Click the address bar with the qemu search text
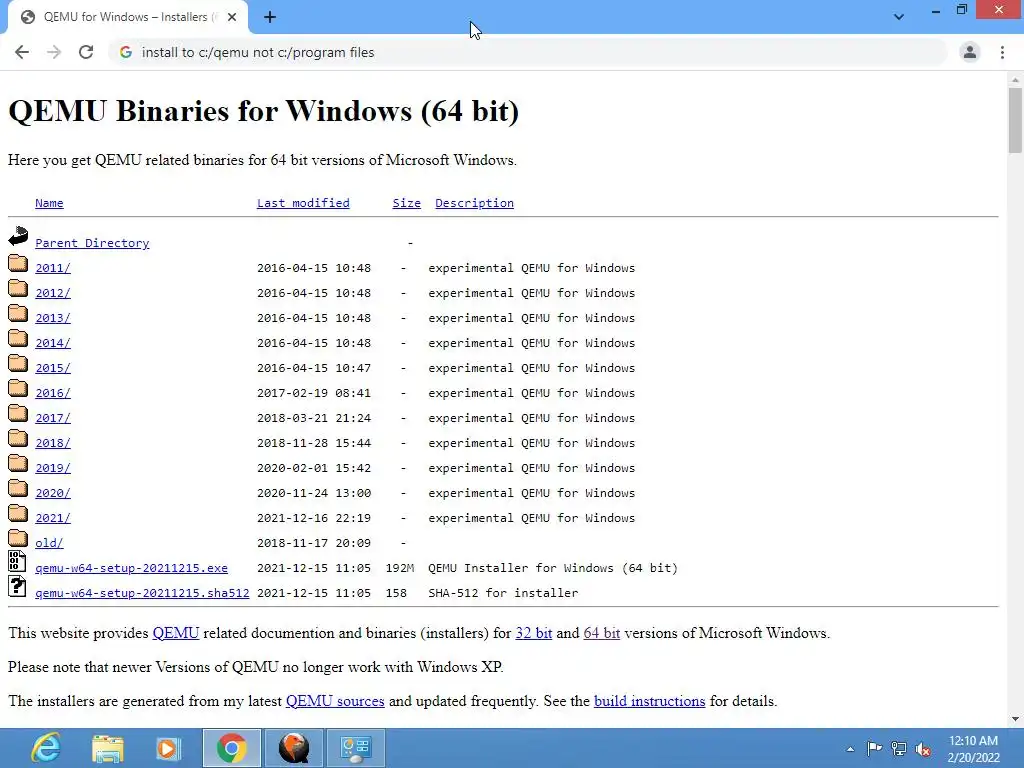Image resolution: width=1024 pixels, height=768 pixels. pos(529,52)
